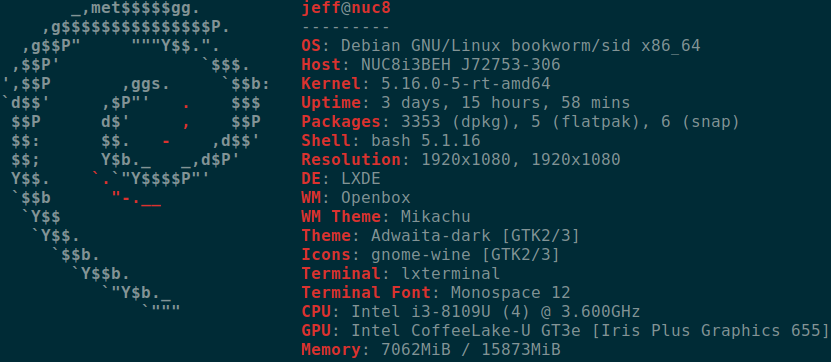Select the Theme line Adwaita-dark
The width and height of the screenshot is (831, 362).
click(x=441, y=236)
